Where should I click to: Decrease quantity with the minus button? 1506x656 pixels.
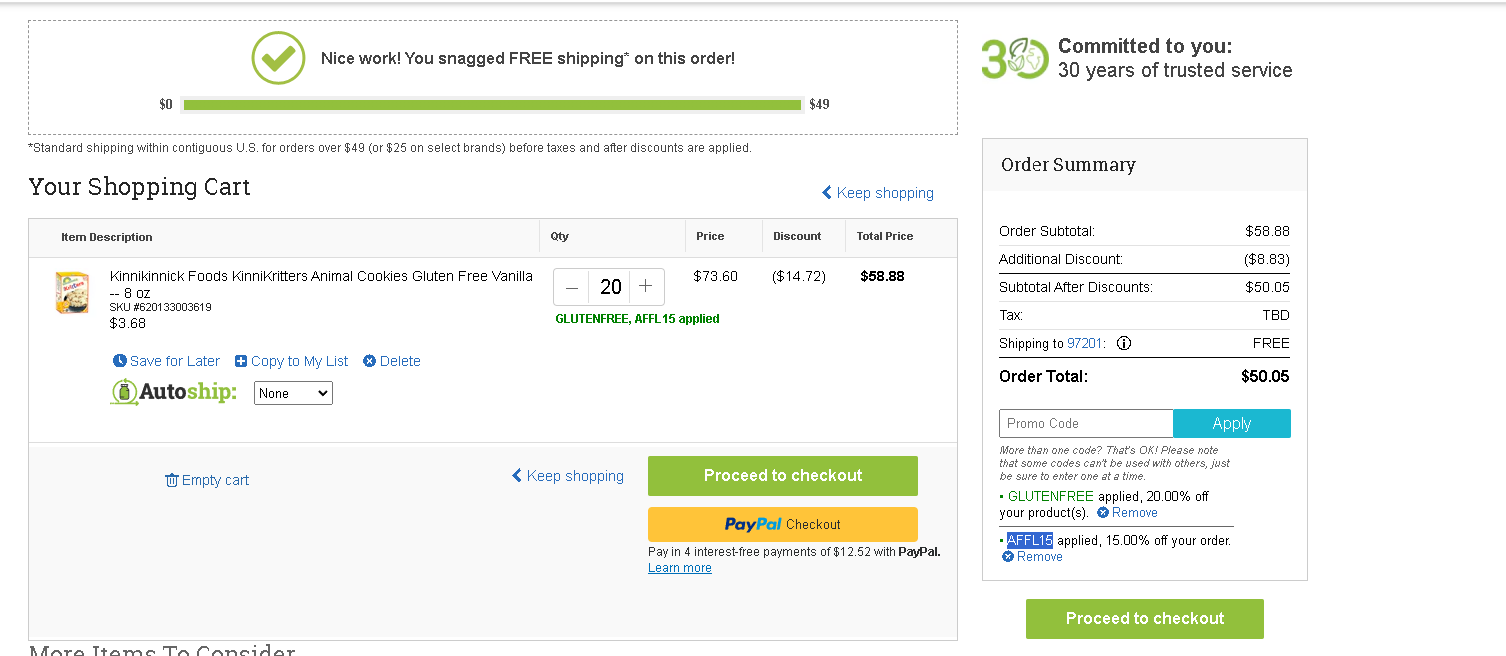point(572,287)
